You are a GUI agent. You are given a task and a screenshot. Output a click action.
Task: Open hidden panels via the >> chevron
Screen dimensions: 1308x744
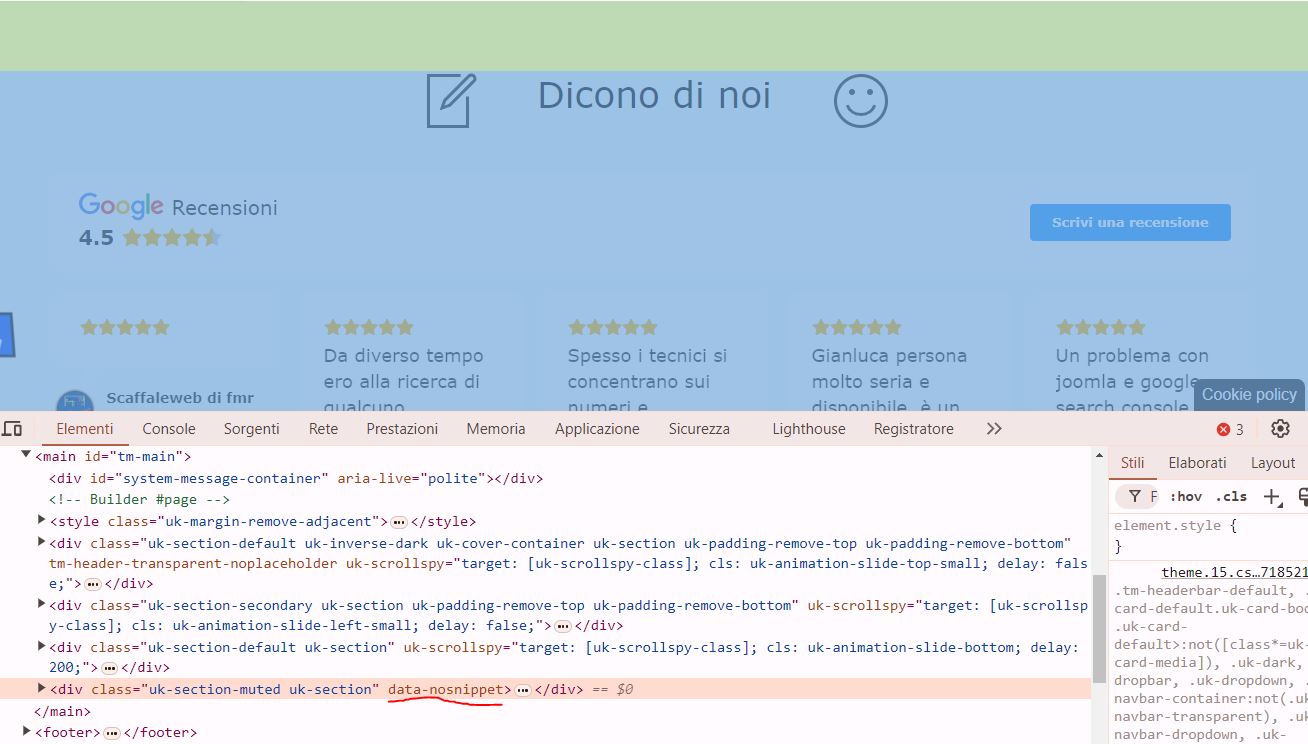[x=993, y=428]
